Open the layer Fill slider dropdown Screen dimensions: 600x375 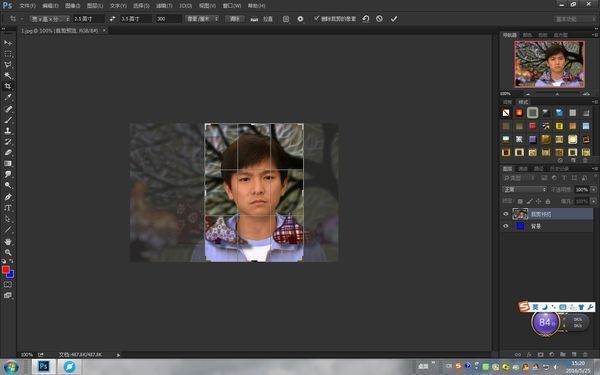pyautogui.click(x=593, y=201)
